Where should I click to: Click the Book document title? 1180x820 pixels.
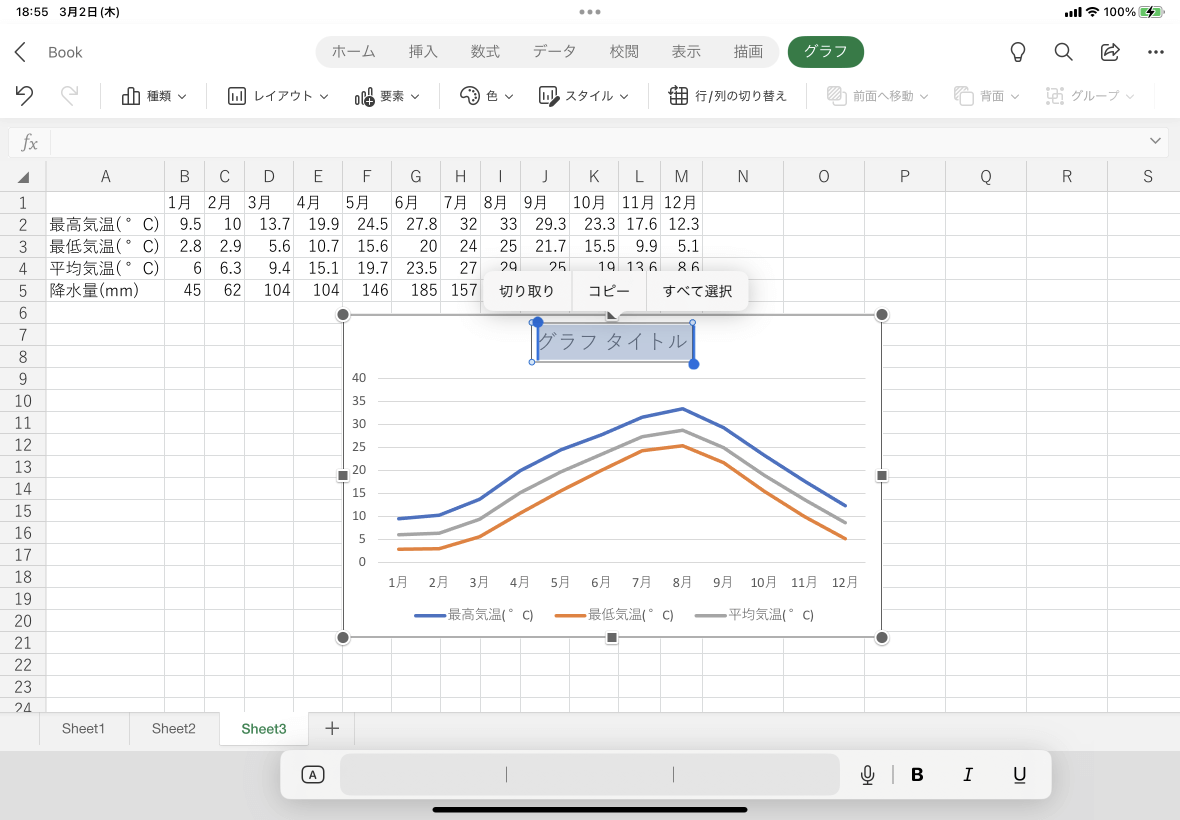[65, 52]
